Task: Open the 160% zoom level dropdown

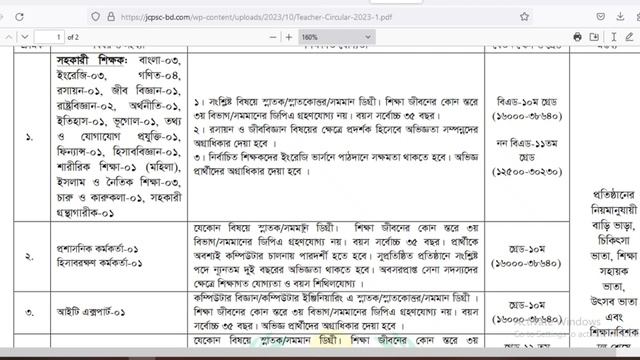Action: pos(337,37)
